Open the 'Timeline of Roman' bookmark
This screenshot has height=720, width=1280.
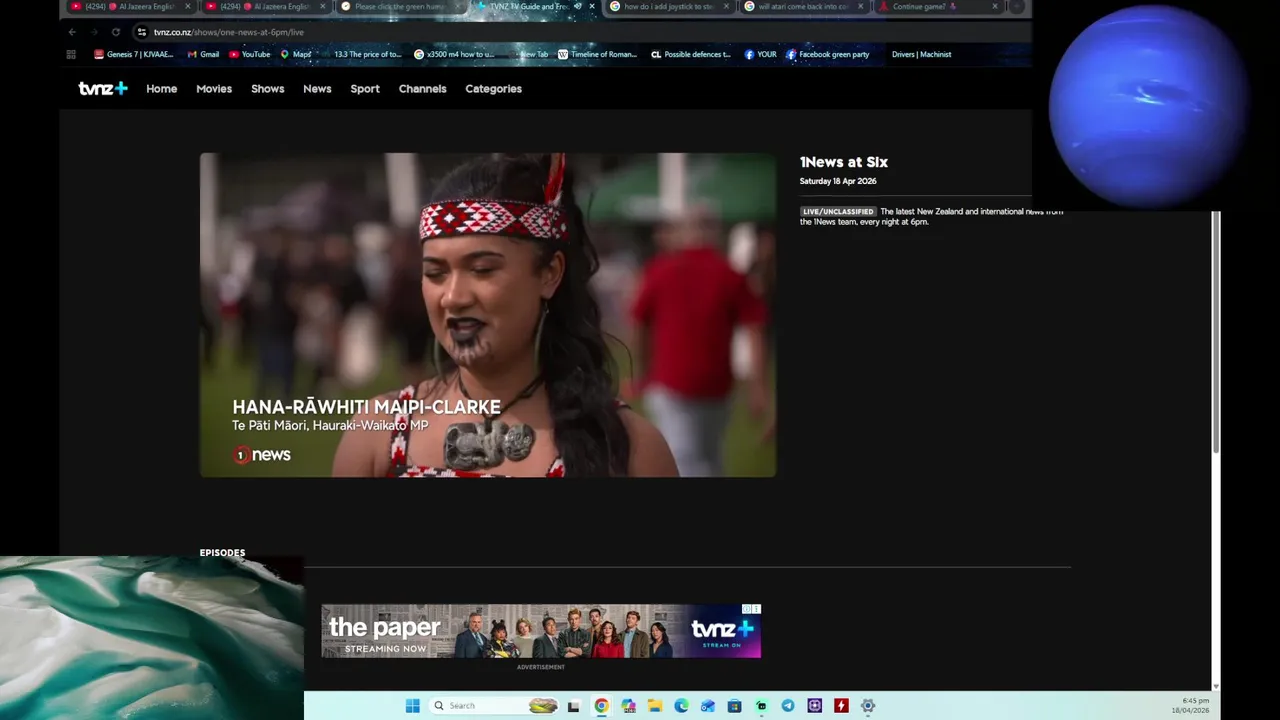[x=597, y=55]
